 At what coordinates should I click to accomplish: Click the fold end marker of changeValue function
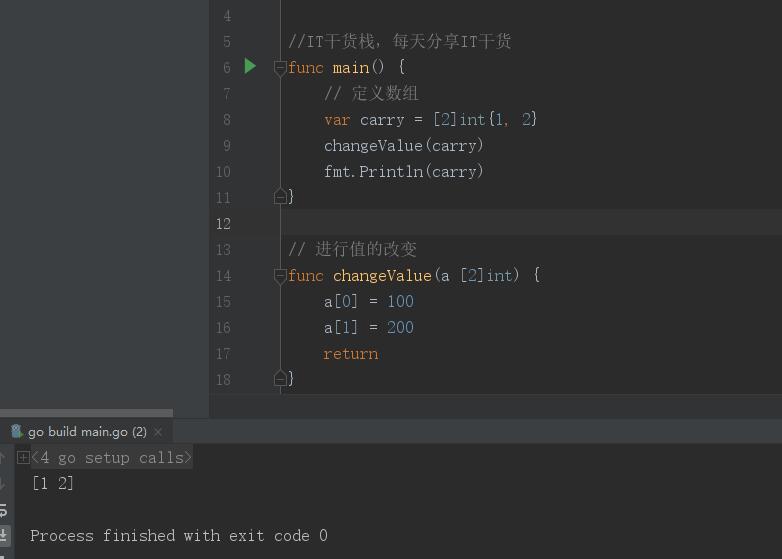coord(280,379)
